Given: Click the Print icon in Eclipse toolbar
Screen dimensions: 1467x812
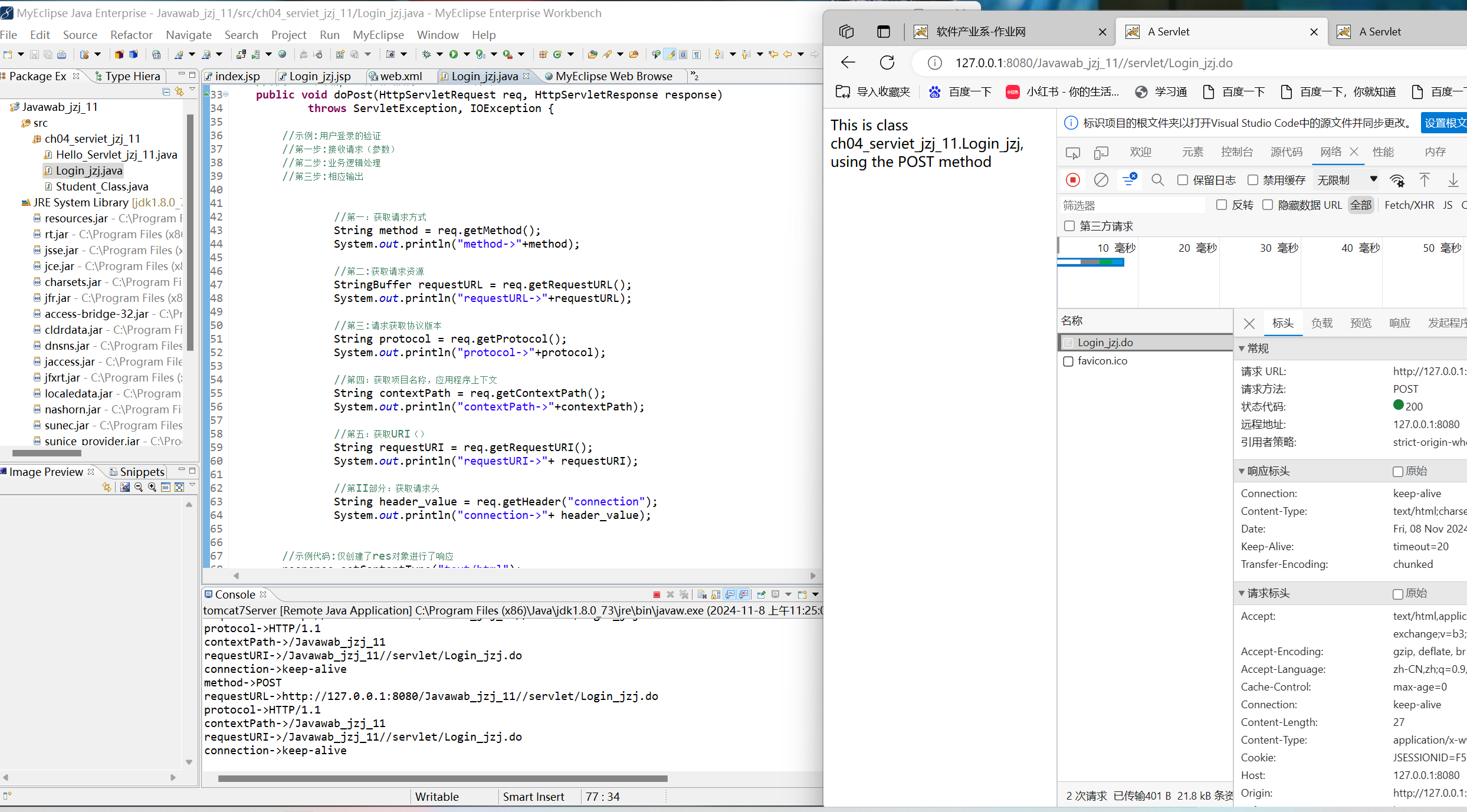Looking at the screenshot, I should pyautogui.click(x=61, y=54).
